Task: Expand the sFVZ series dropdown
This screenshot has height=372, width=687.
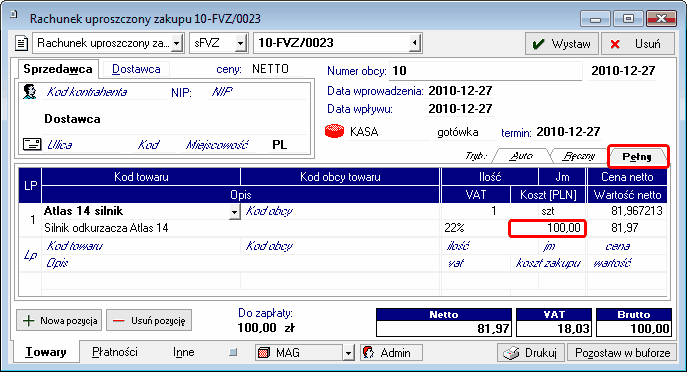Action: point(240,43)
